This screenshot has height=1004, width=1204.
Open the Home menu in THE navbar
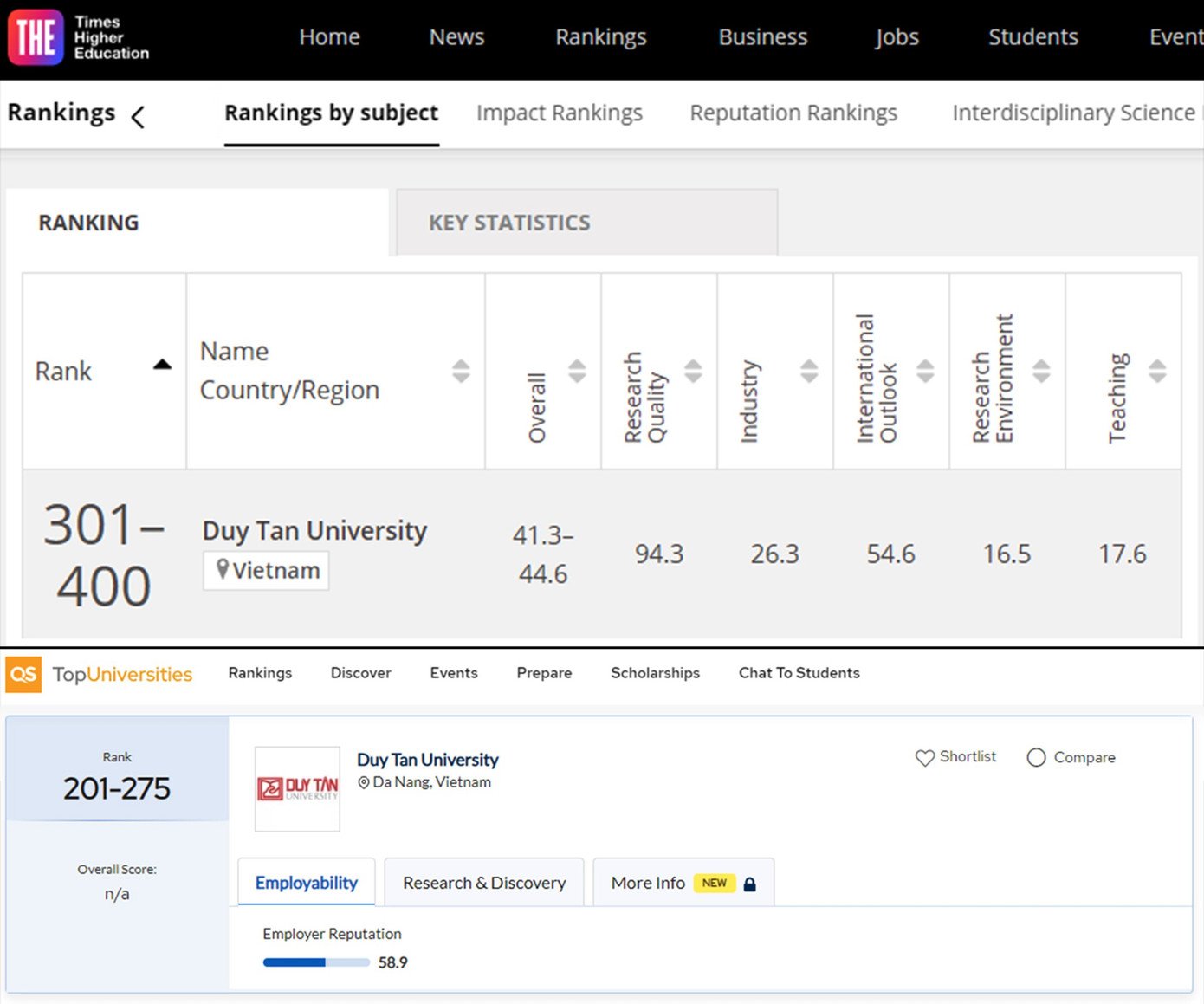[329, 37]
